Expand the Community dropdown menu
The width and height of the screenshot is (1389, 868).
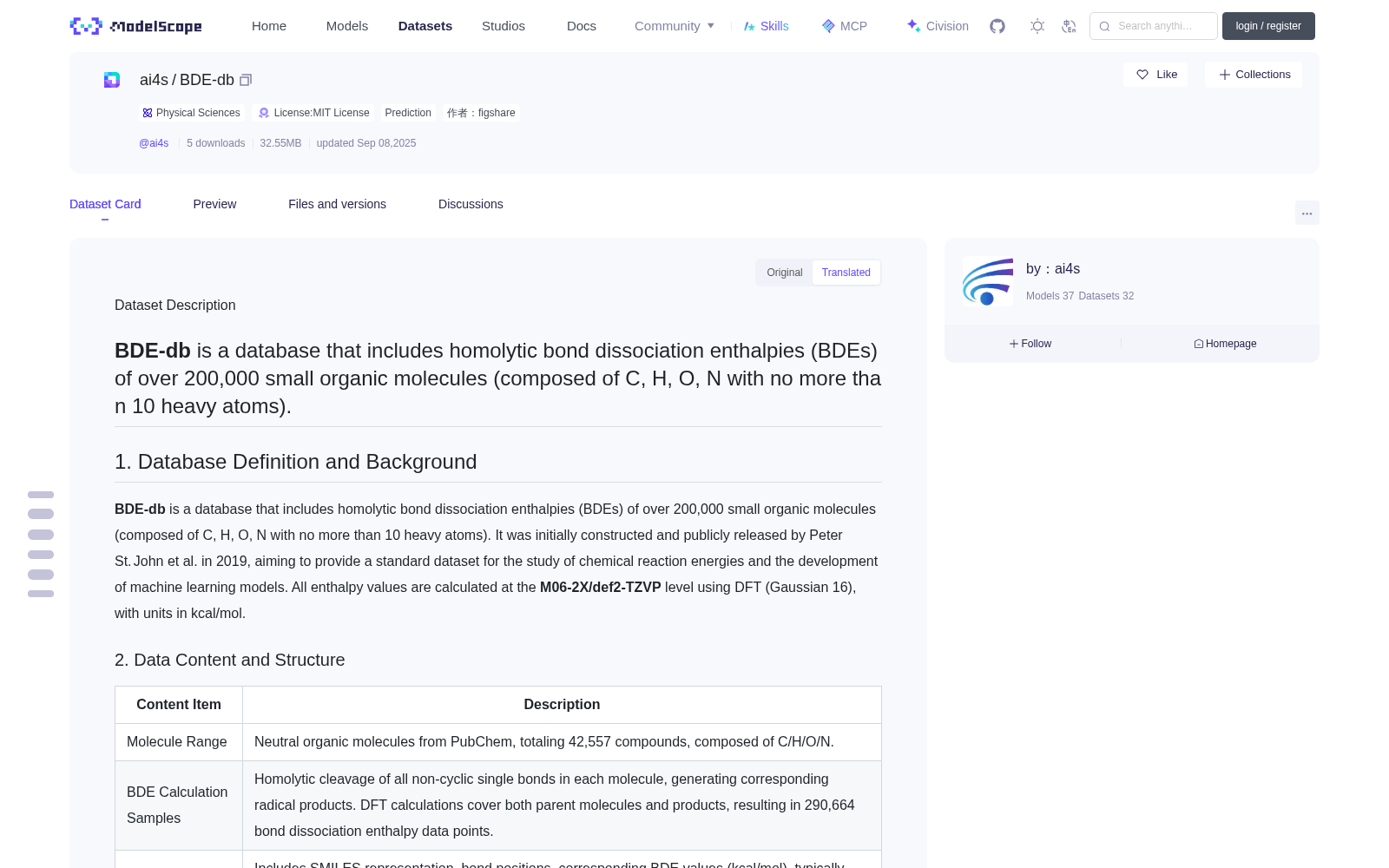tap(675, 26)
